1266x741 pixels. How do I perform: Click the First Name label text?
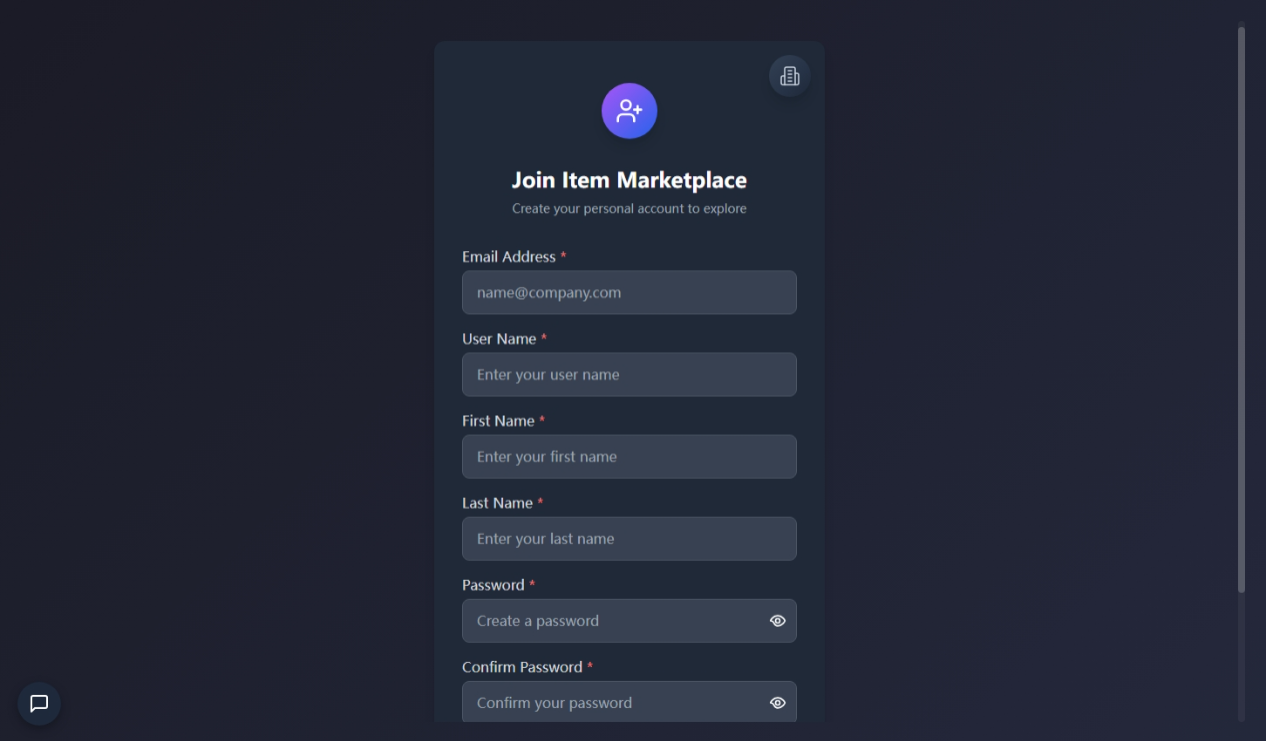[498, 421]
